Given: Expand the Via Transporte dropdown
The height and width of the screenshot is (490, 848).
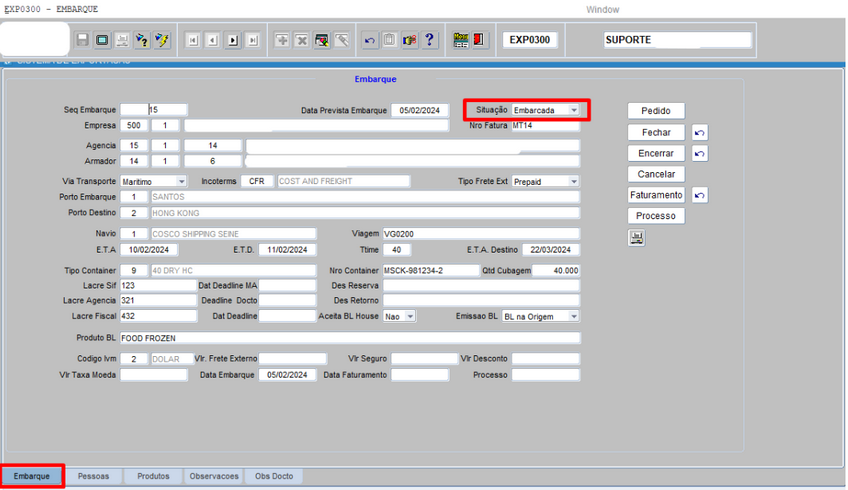Looking at the screenshot, I should click(181, 182).
